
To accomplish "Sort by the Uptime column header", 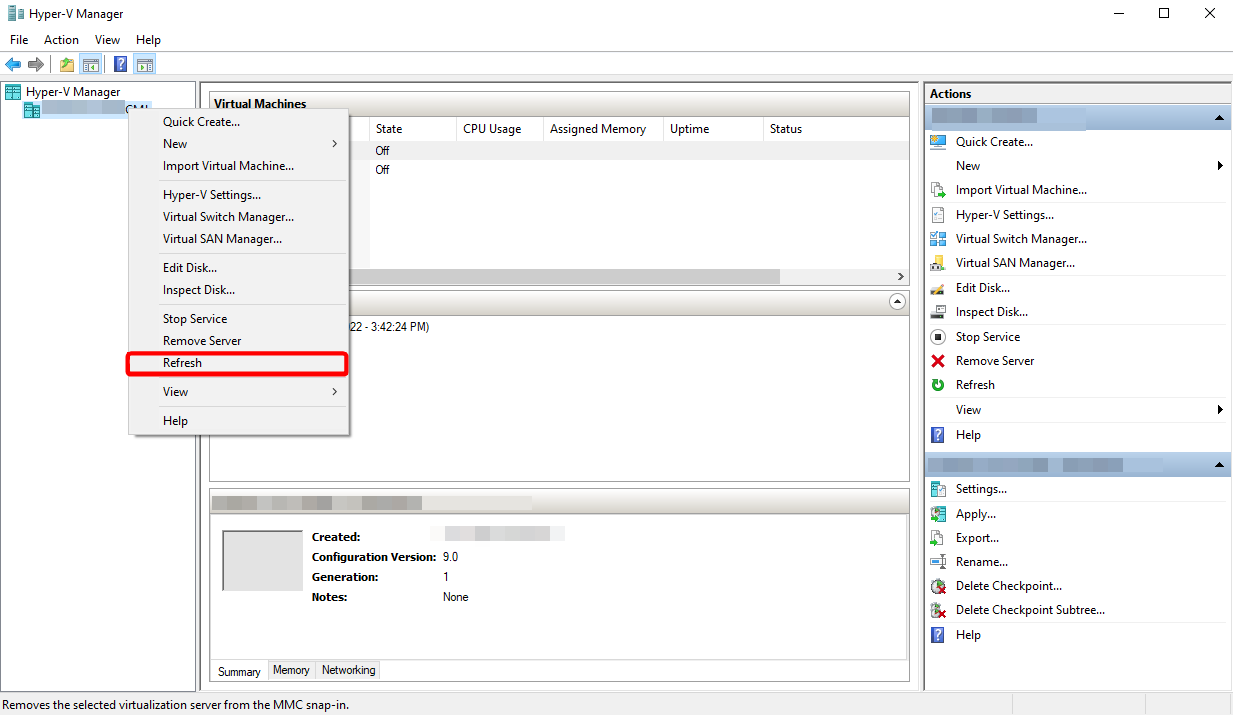I will pyautogui.click(x=713, y=129).
